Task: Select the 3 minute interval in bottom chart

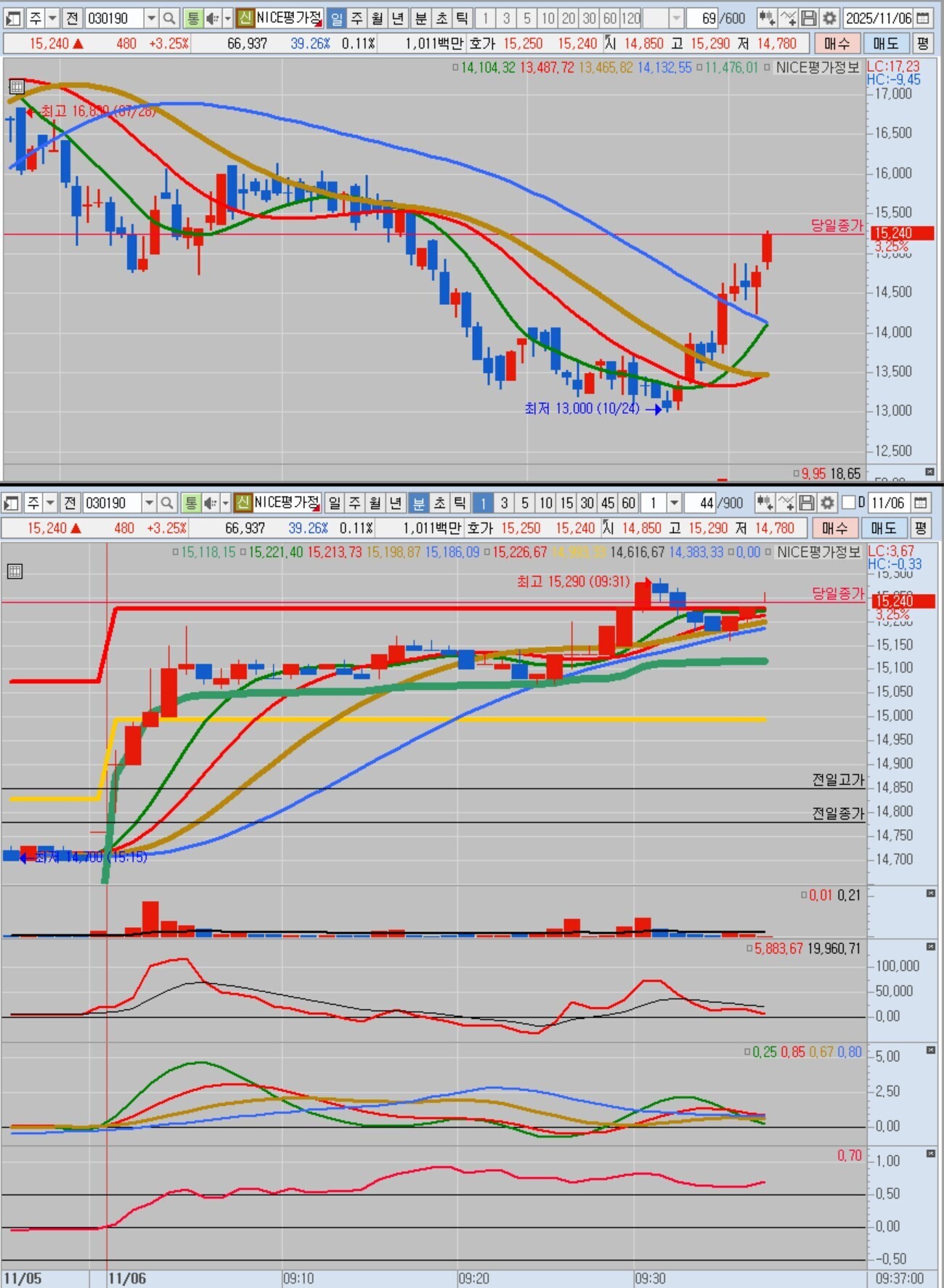Action: click(x=504, y=503)
